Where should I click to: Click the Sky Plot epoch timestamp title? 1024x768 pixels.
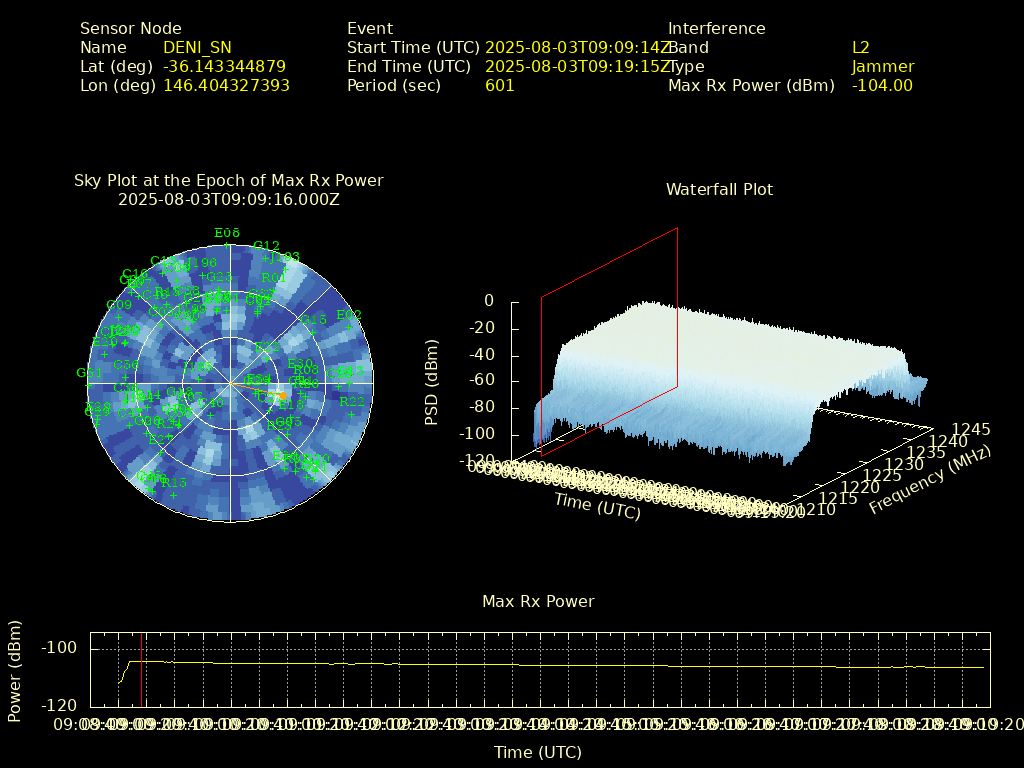[x=228, y=199]
